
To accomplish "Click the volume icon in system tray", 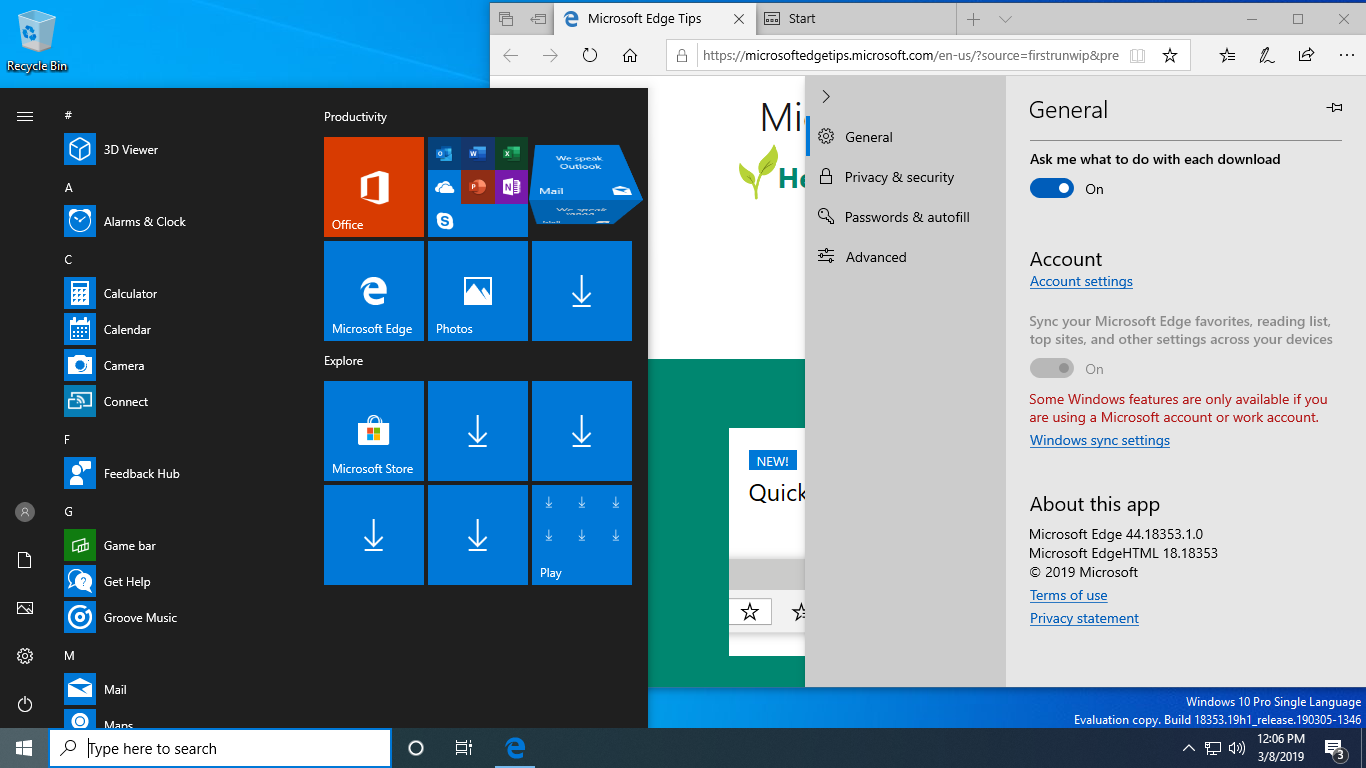I will pos(1237,748).
